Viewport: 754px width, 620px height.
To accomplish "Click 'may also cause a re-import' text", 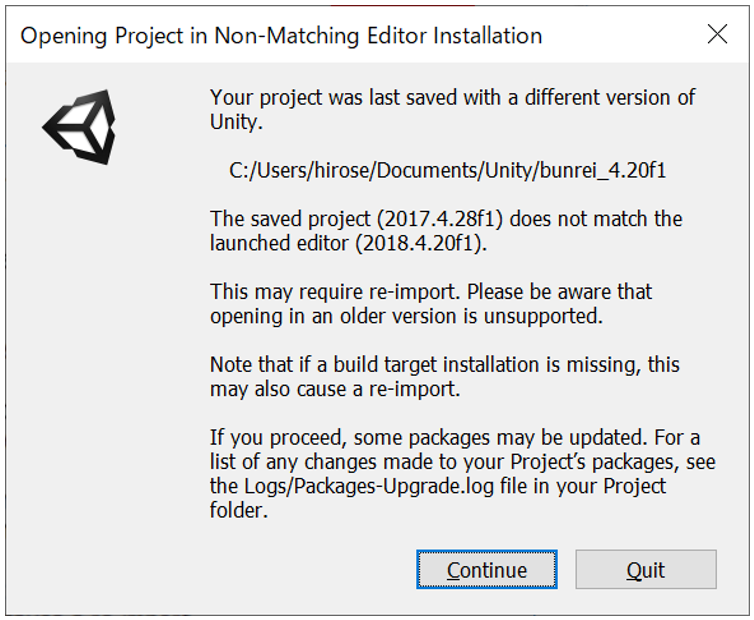I will [335, 389].
